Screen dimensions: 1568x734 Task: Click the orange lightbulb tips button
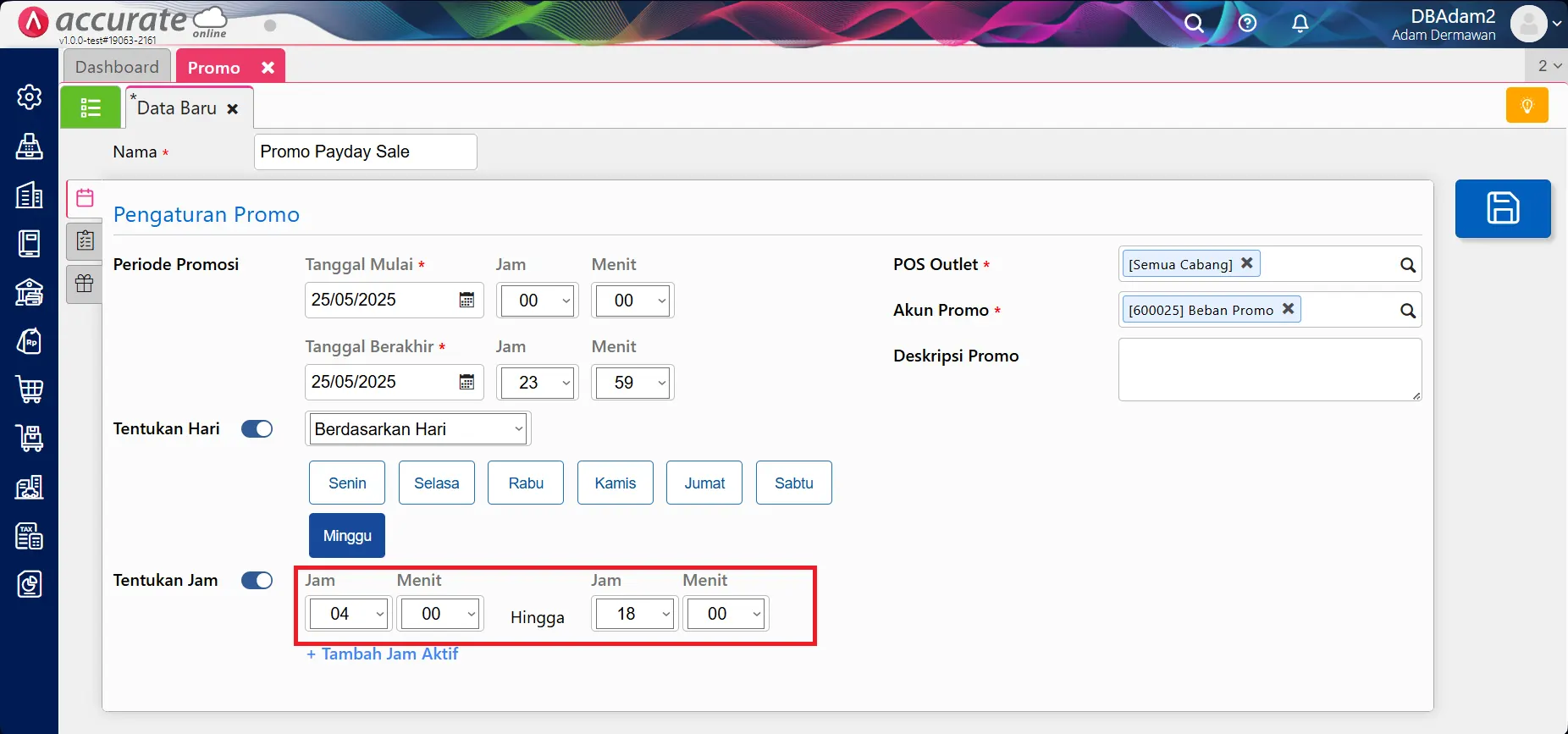coord(1527,106)
